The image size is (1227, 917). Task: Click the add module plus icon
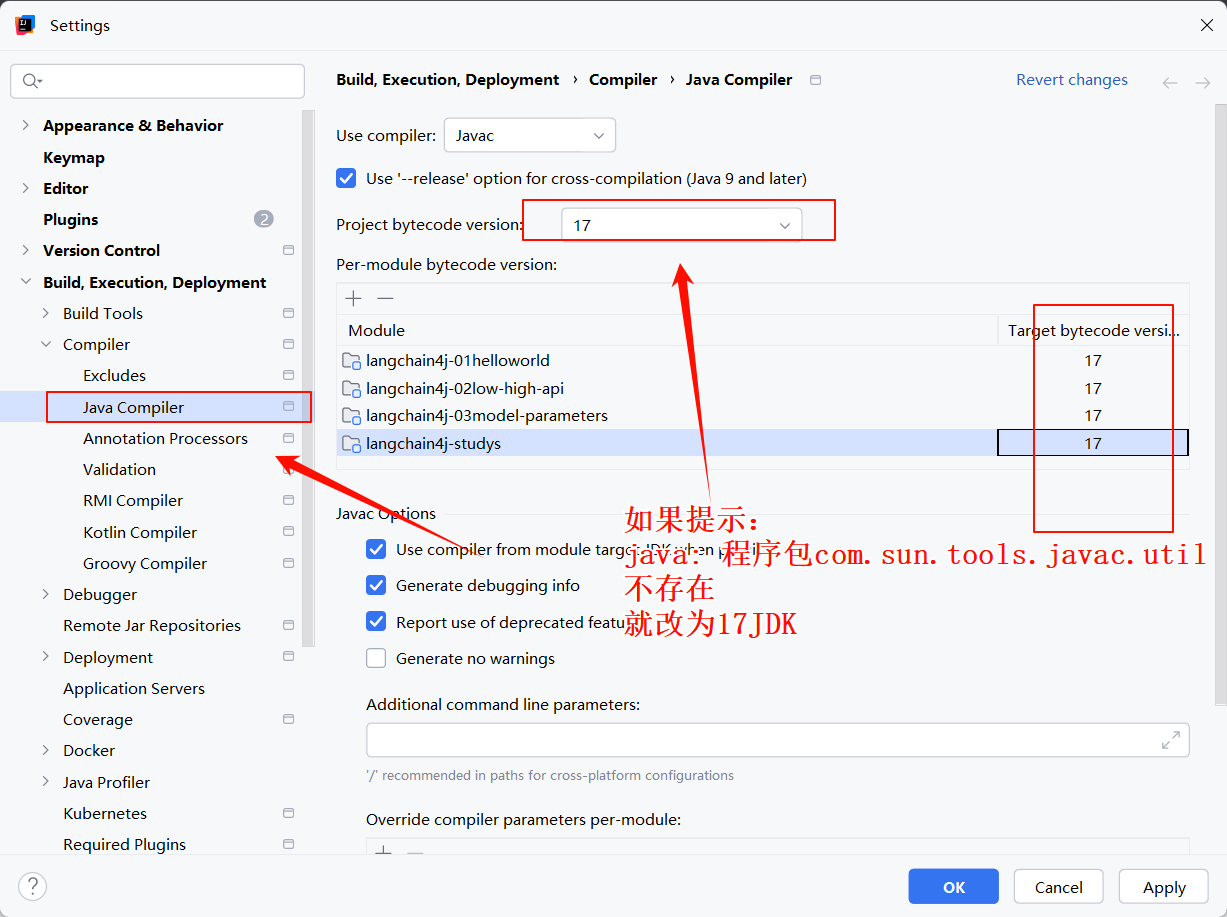tap(354, 298)
